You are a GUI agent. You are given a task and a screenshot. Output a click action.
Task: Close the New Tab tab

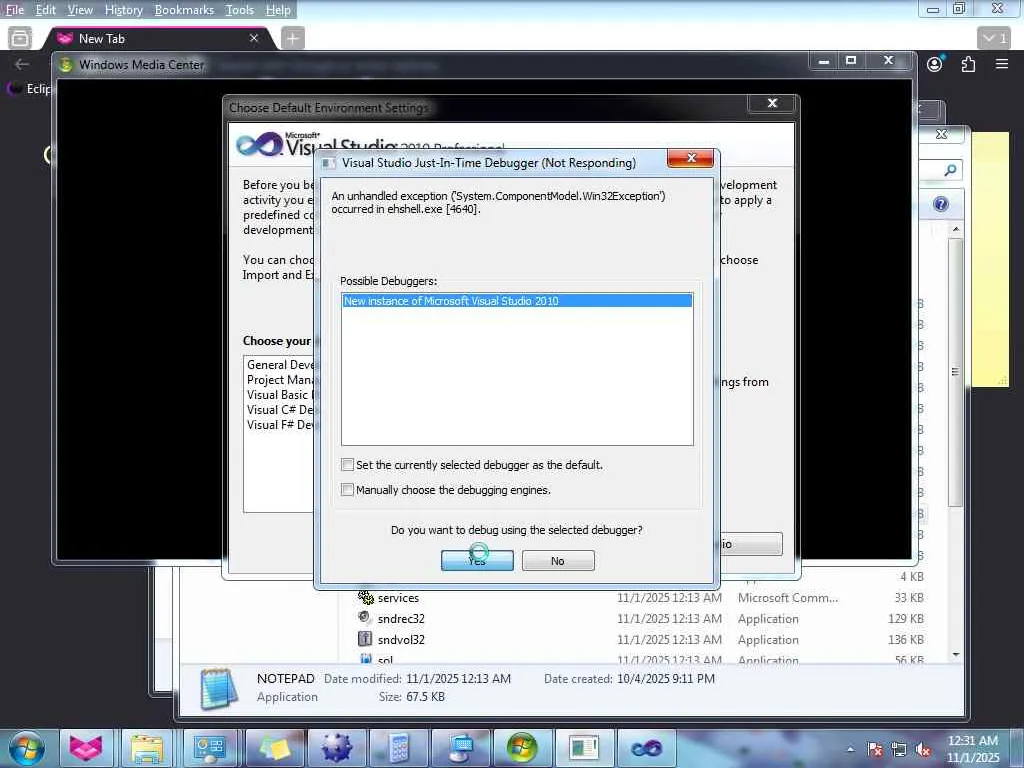click(x=254, y=39)
